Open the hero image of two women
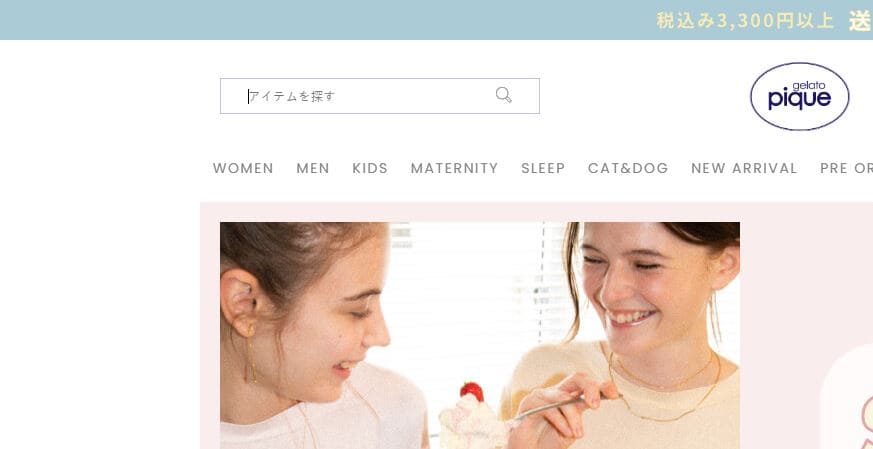Screen dimensions: 873x449 pyautogui.click(x=480, y=335)
